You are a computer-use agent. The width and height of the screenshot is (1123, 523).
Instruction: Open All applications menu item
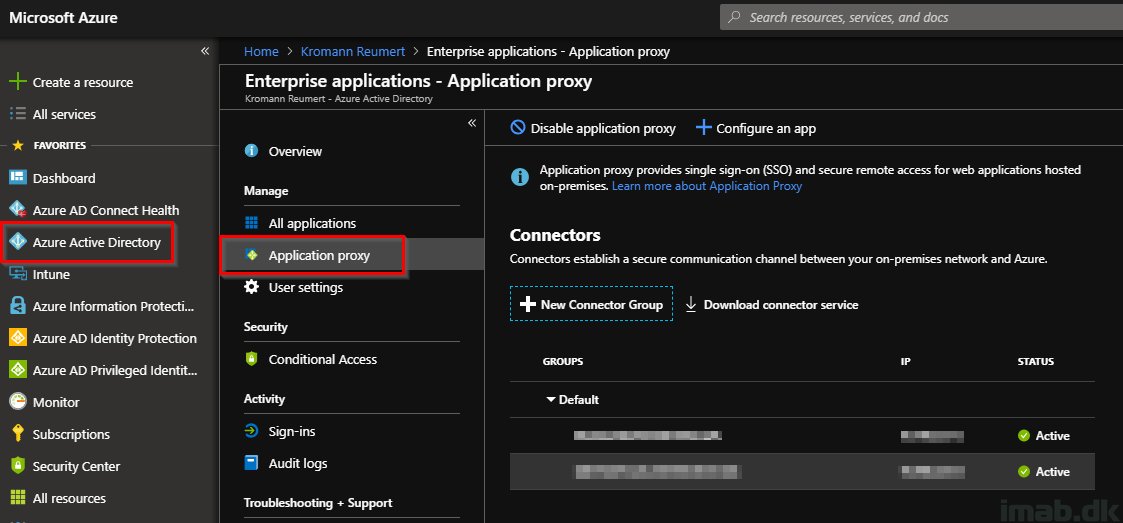click(312, 223)
